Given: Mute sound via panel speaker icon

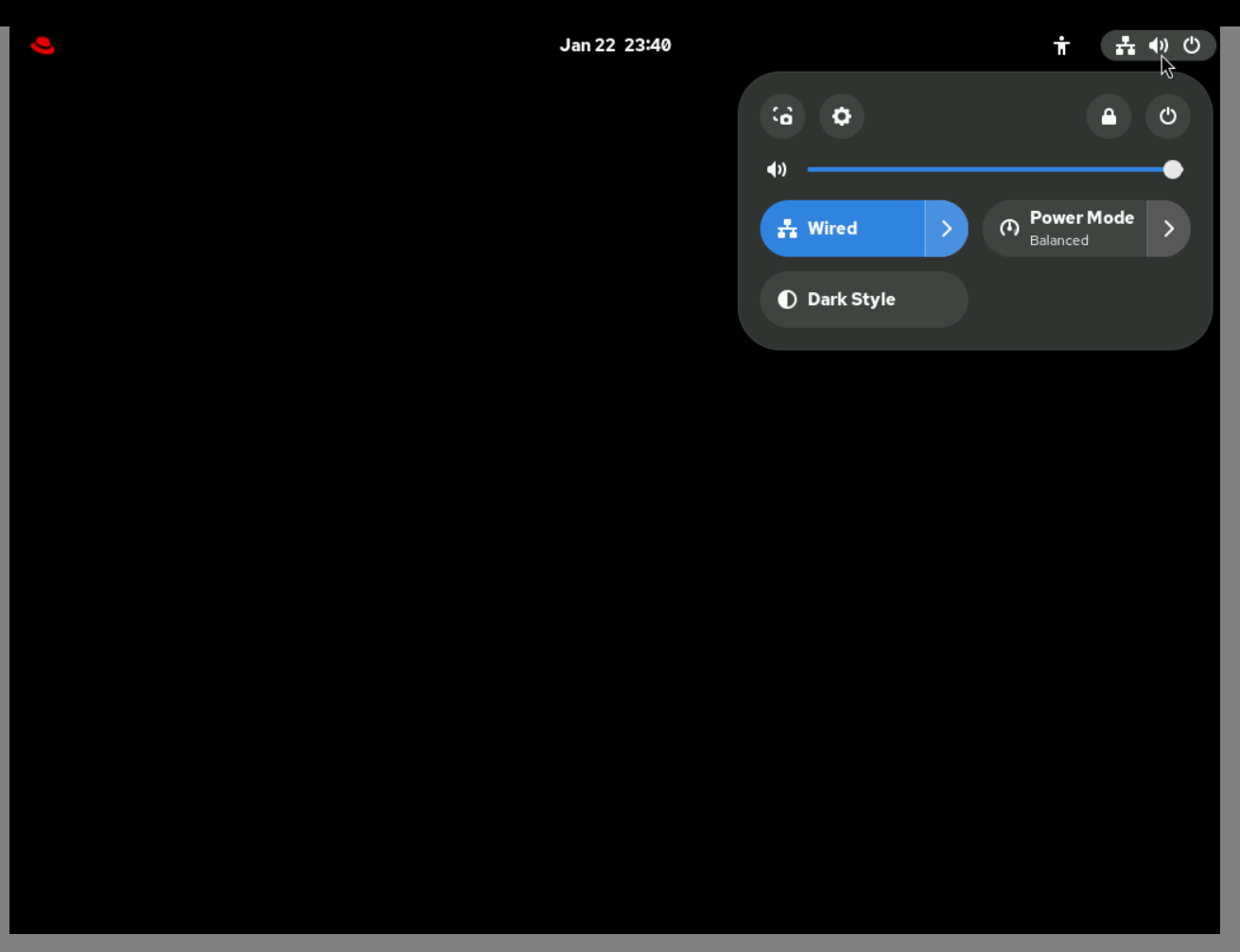Looking at the screenshot, I should (x=777, y=170).
